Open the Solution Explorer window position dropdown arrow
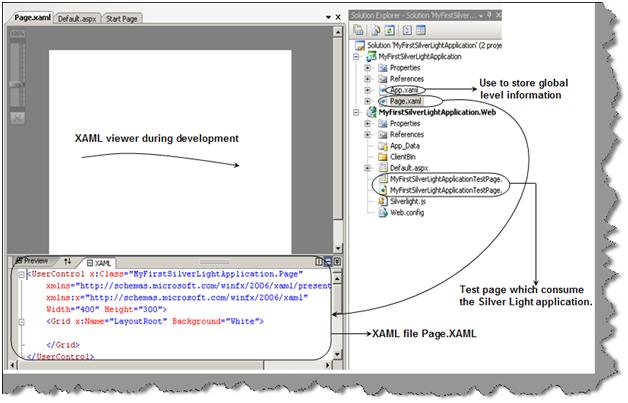Image resolution: width=628 pixels, height=403 pixels. (481, 15)
